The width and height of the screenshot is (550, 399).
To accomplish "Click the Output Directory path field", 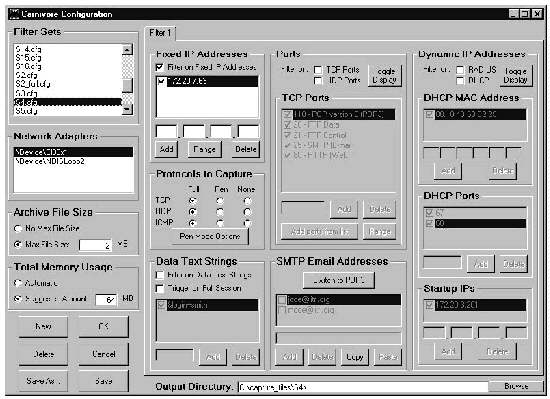I will pyautogui.click(x=363, y=387).
